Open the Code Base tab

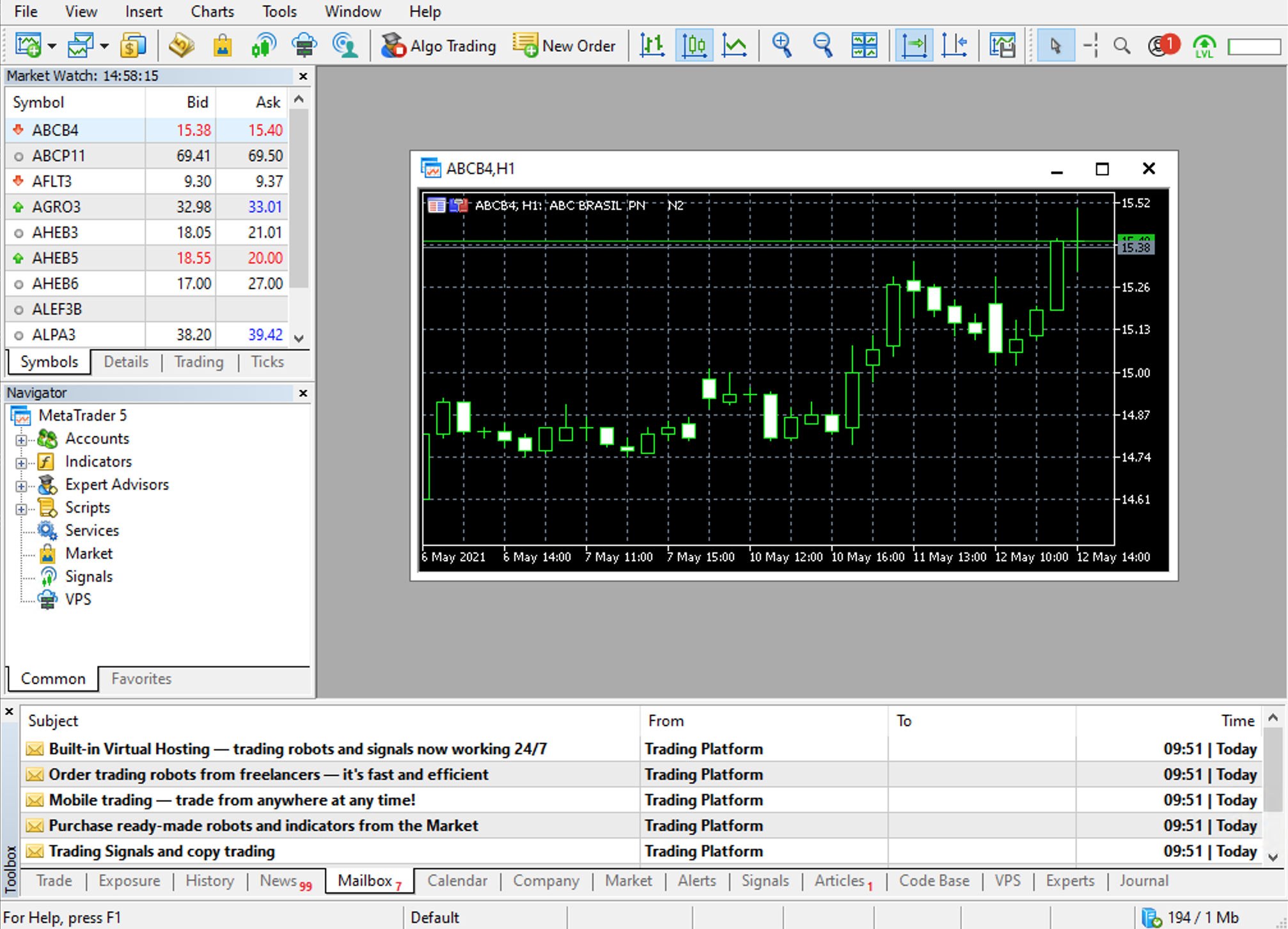[934, 881]
